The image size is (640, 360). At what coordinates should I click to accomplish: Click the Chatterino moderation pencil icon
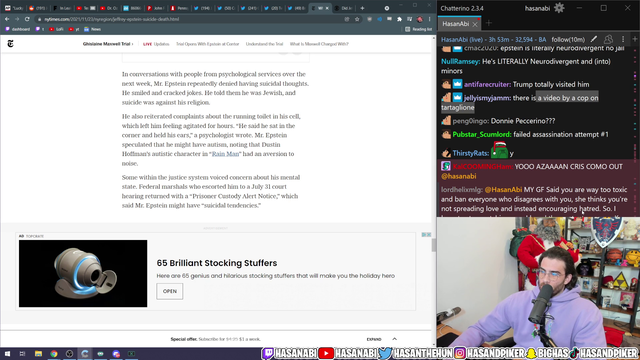(x=594, y=39)
